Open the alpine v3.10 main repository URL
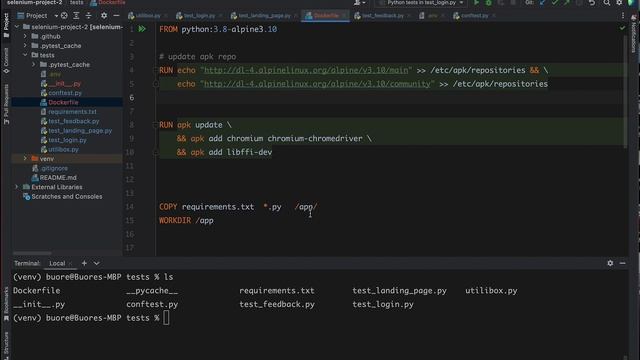 pos(306,70)
